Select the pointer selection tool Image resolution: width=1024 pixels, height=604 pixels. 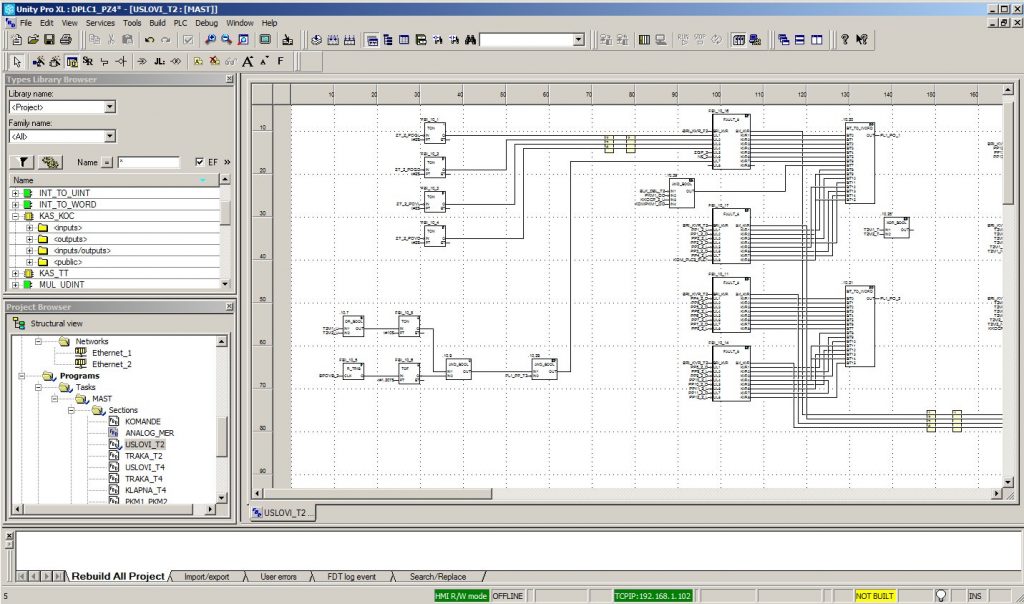pyautogui.click(x=16, y=62)
